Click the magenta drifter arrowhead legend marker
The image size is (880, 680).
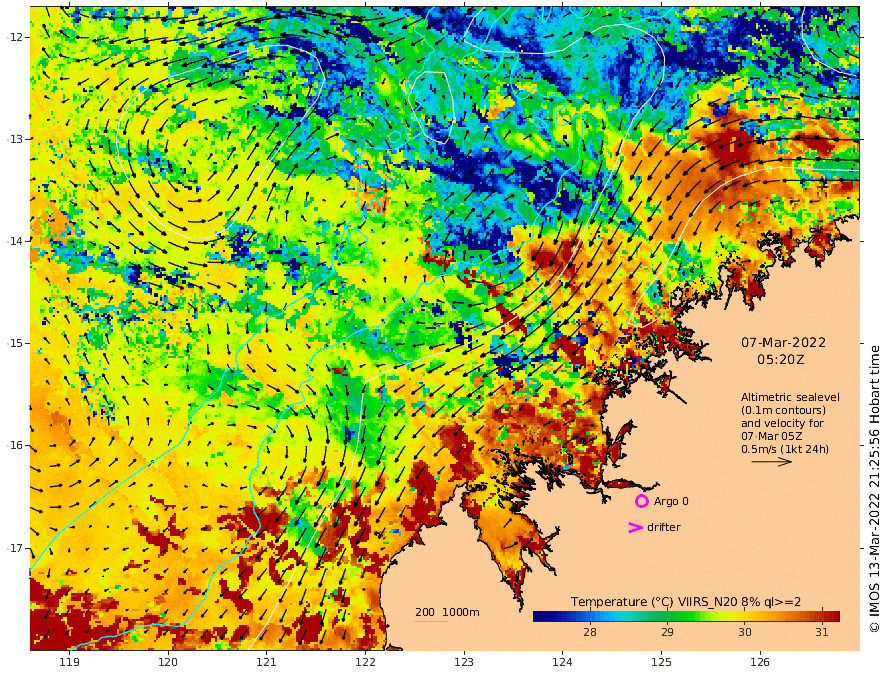pos(635,527)
